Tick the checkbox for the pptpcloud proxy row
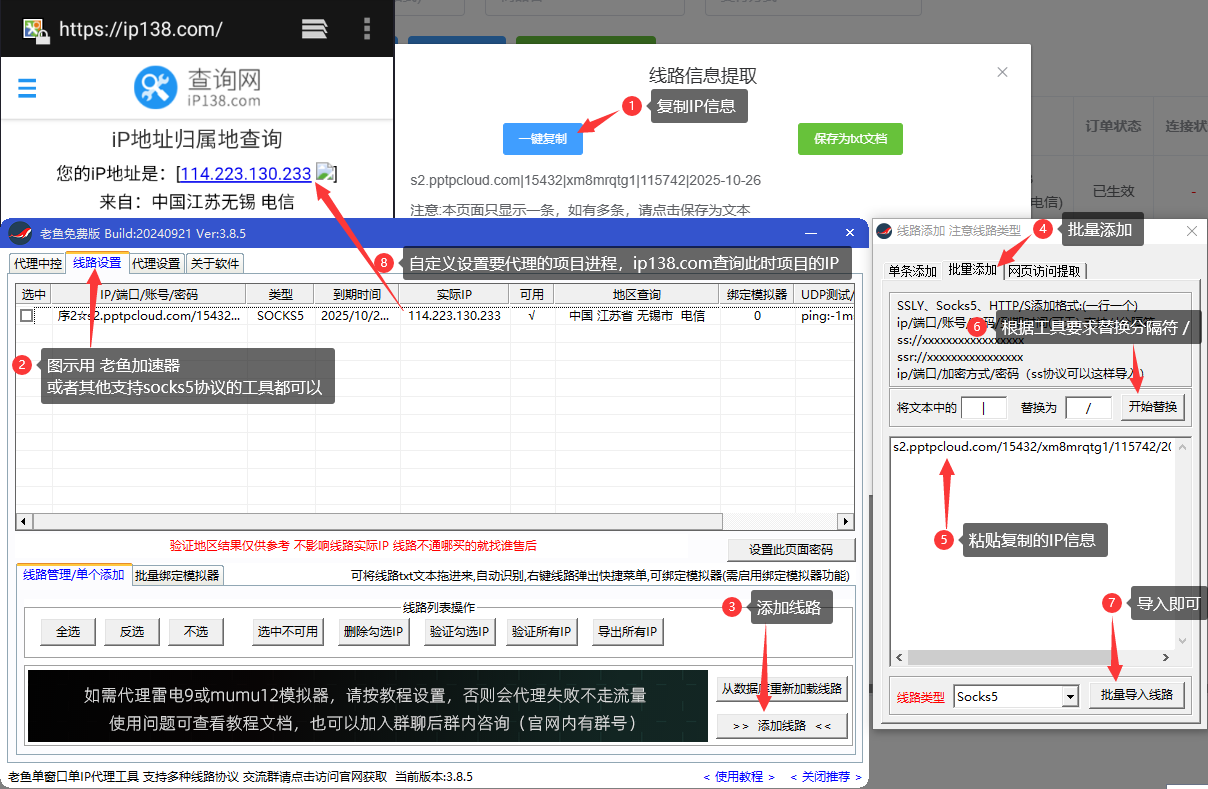Image resolution: width=1208 pixels, height=789 pixels. 27,315
